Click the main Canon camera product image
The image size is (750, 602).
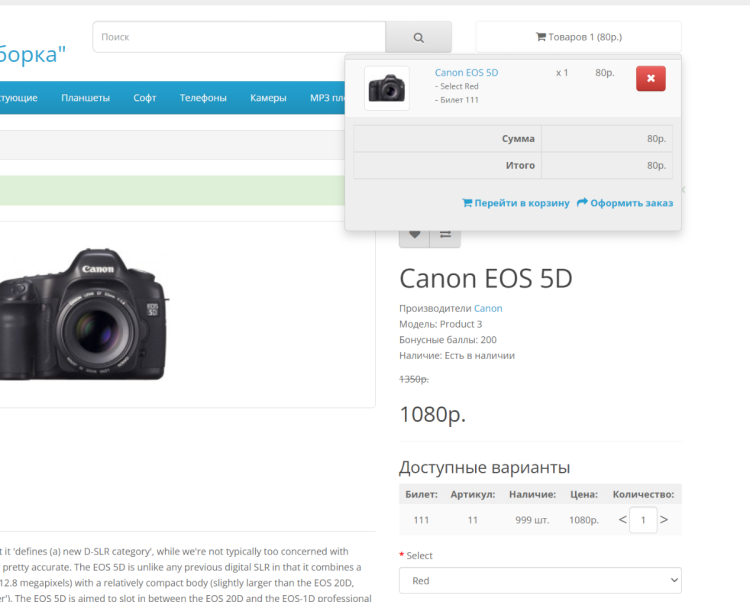coord(85,314)
